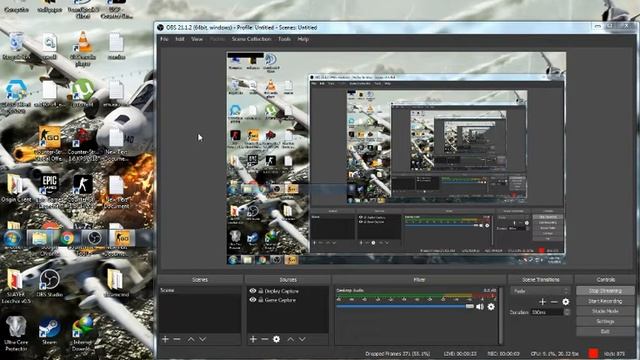The height and width of the screenshot is (360, 640).
Task: Hide Display Capture using eye icon
Action: (x=253, y=291)
